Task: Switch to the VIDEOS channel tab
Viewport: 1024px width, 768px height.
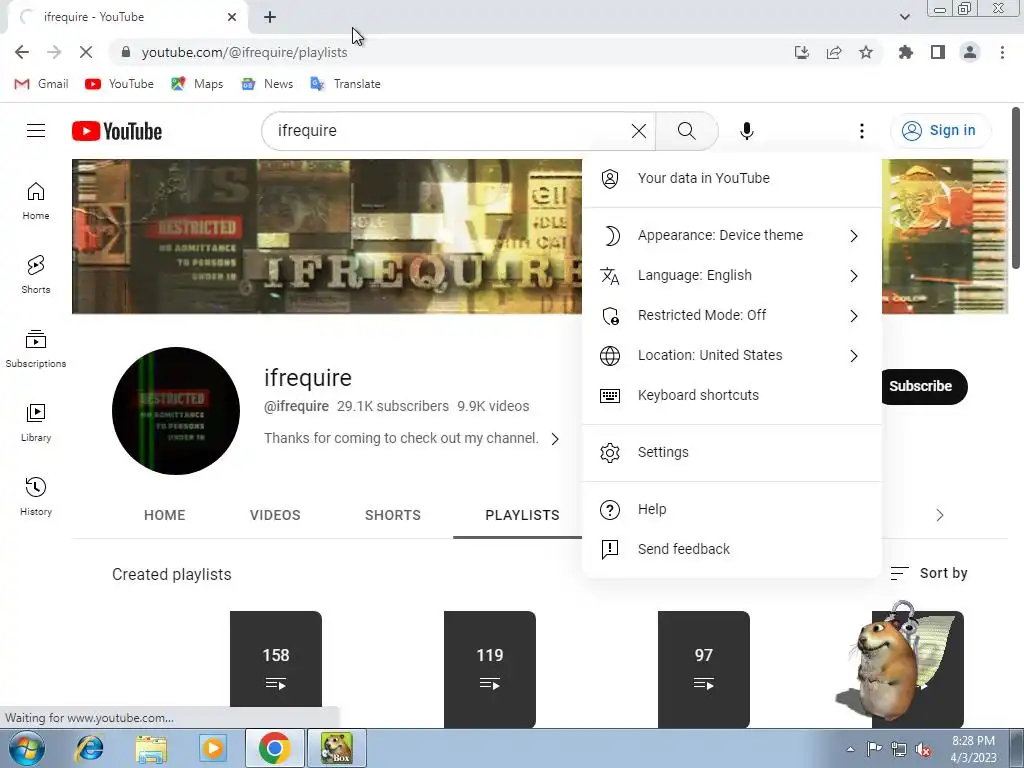Action: (275, 515)
